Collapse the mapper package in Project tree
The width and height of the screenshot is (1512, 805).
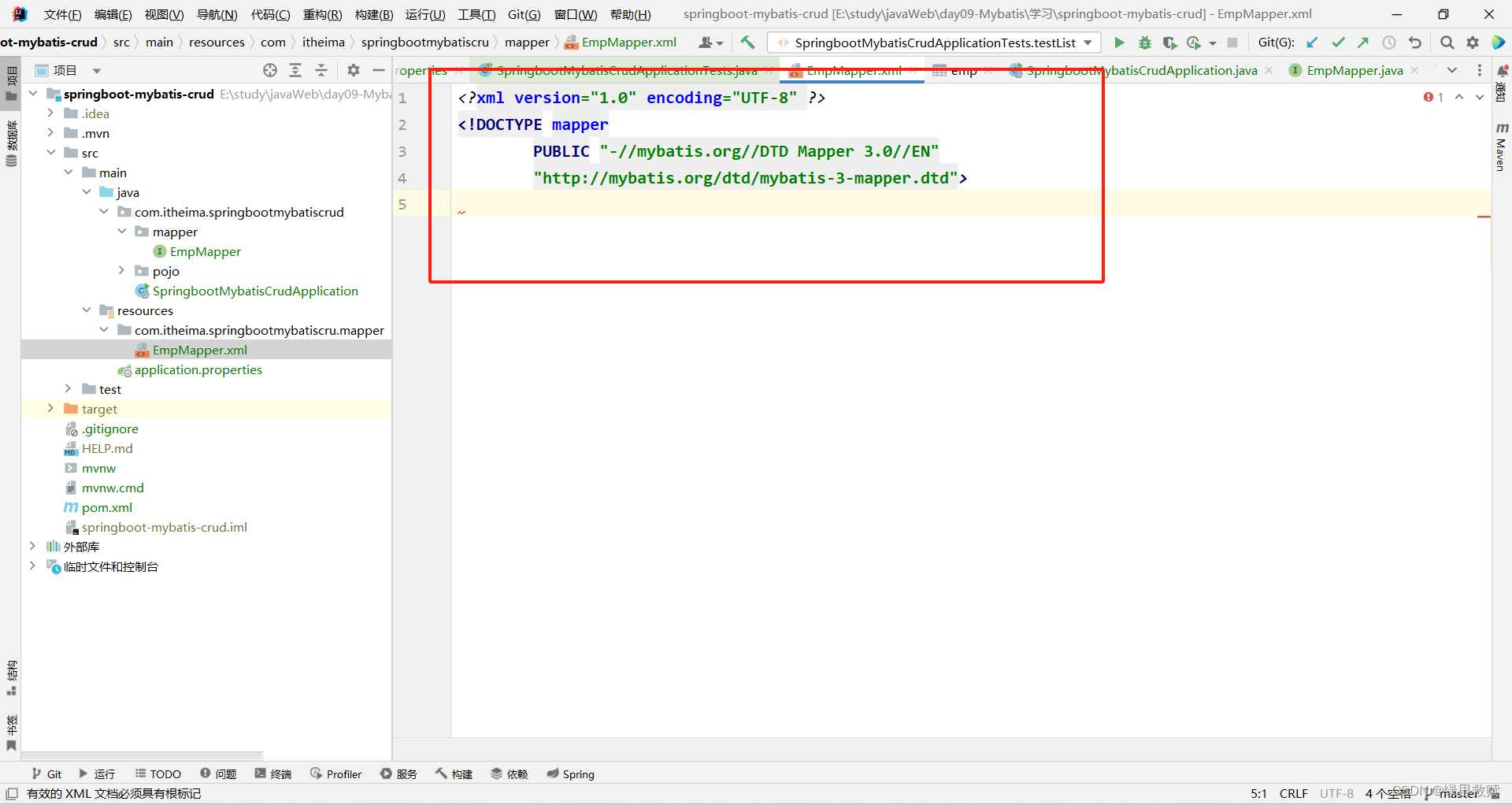(122, 232)
